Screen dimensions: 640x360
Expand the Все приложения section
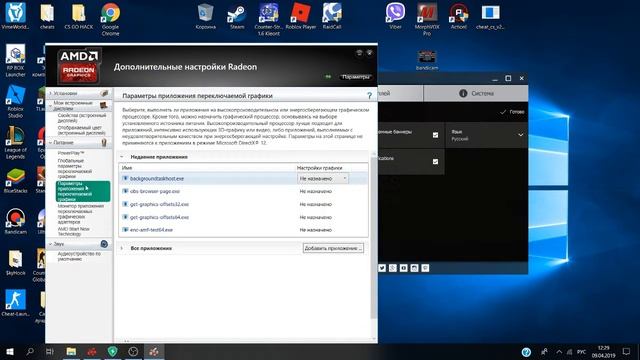pyautogui.click(x=122, y=248)
